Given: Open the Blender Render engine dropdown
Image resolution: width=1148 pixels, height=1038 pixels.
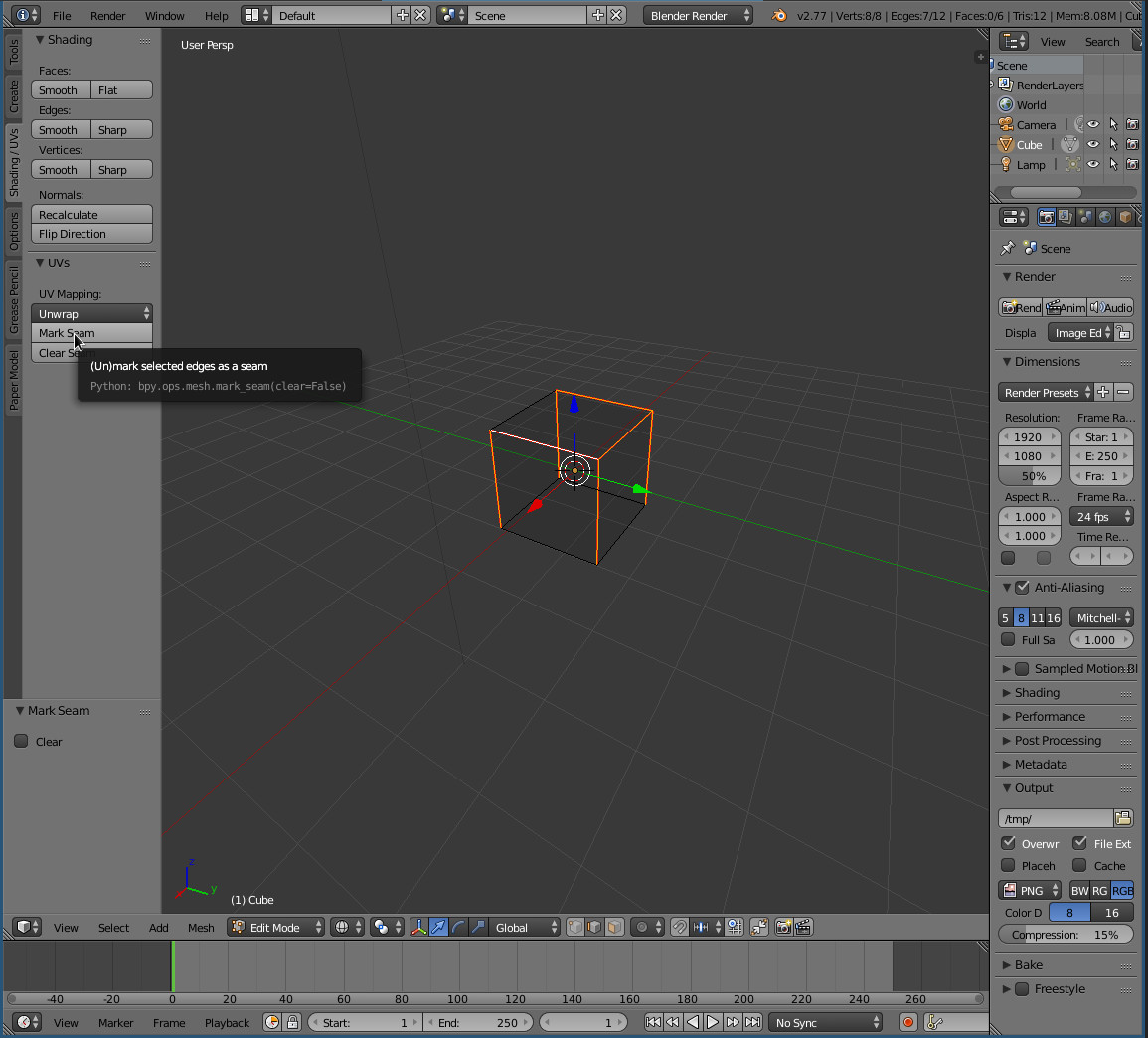Looking at the screenshot, I should (x=698, y=15).
